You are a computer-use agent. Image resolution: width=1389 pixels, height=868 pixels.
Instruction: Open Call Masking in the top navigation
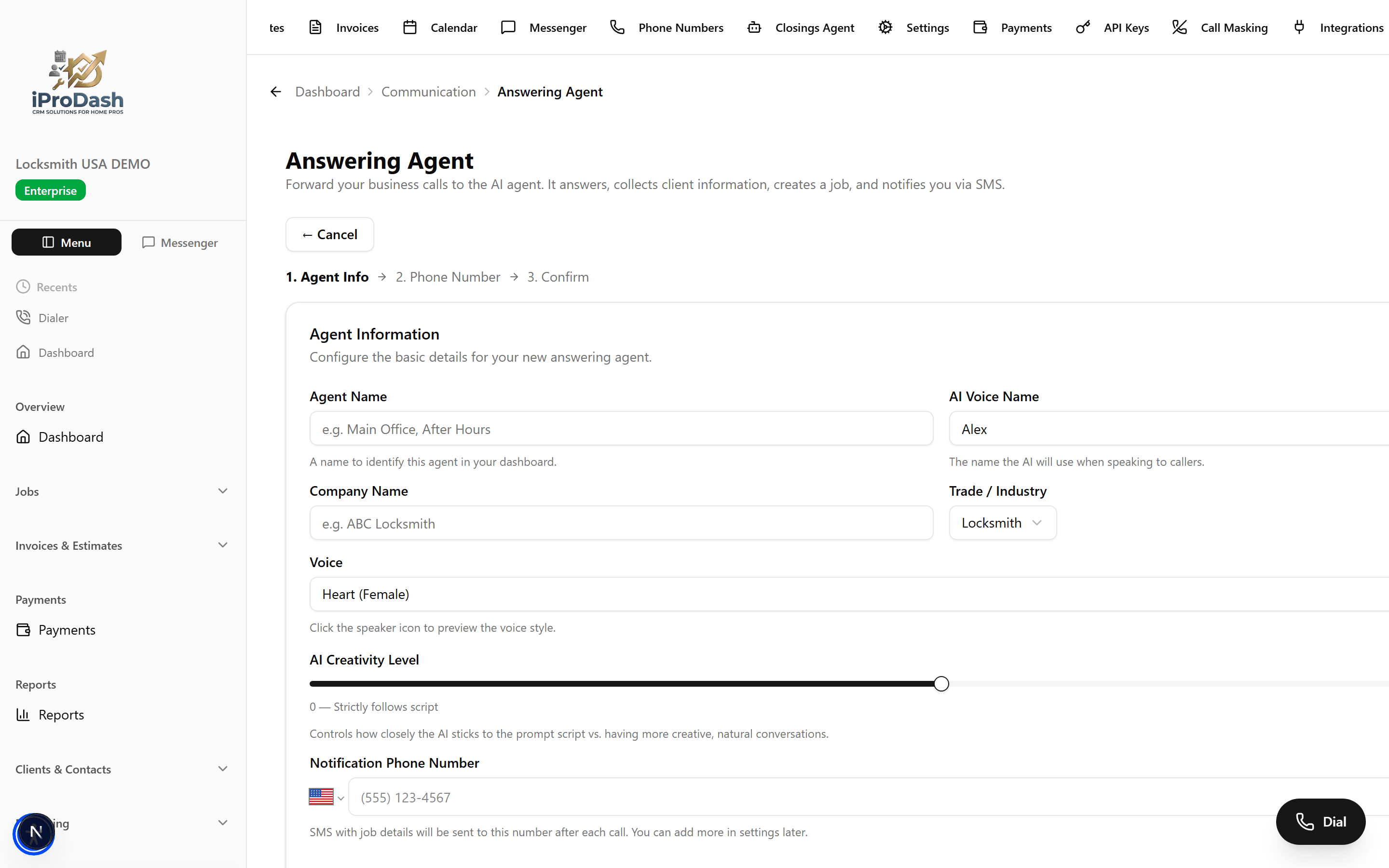point(1220,27)
